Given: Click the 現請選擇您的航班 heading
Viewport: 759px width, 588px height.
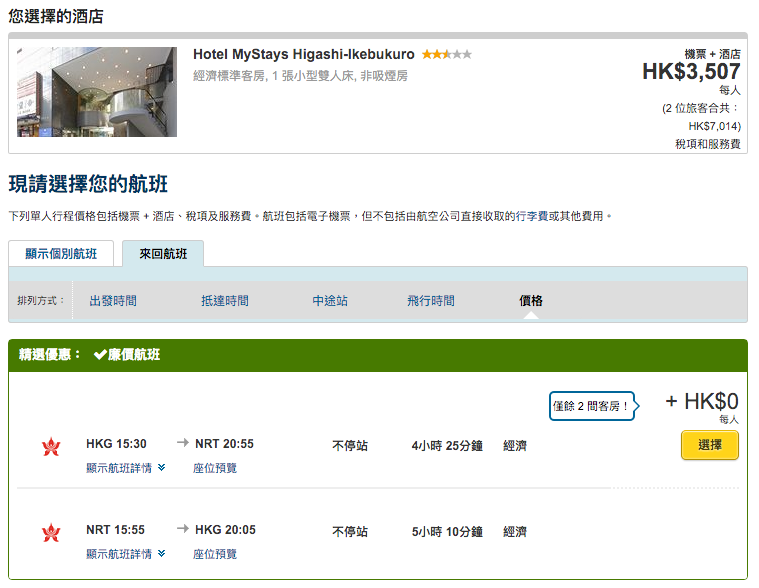Looking at the screenshot, I should pos(88,184).
